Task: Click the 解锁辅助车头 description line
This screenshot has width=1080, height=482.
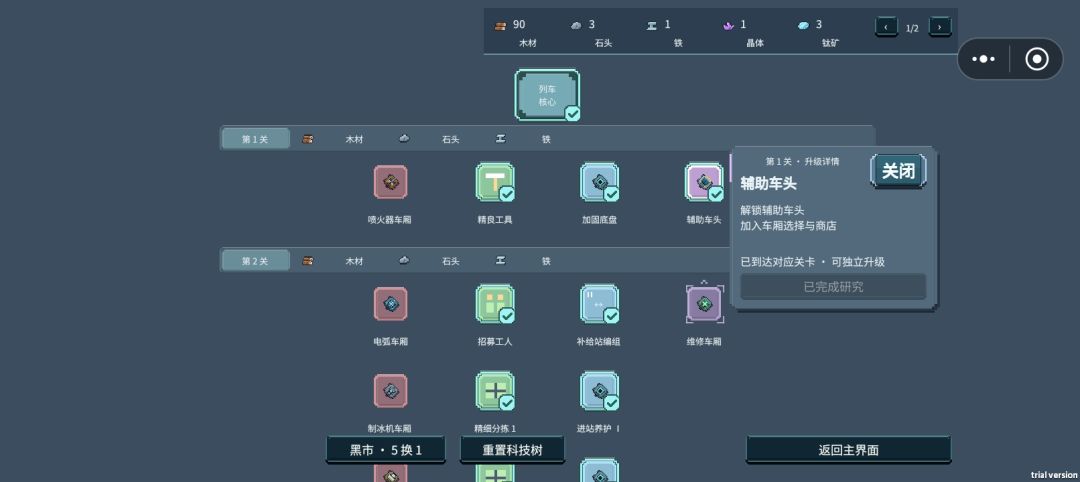Action: click(772, 210)
